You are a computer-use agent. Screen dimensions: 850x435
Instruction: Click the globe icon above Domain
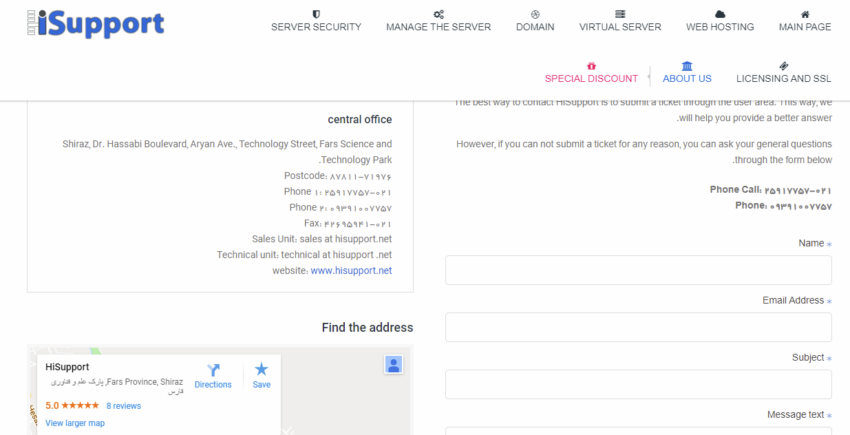pyautogui.click(x=535, y=14)
